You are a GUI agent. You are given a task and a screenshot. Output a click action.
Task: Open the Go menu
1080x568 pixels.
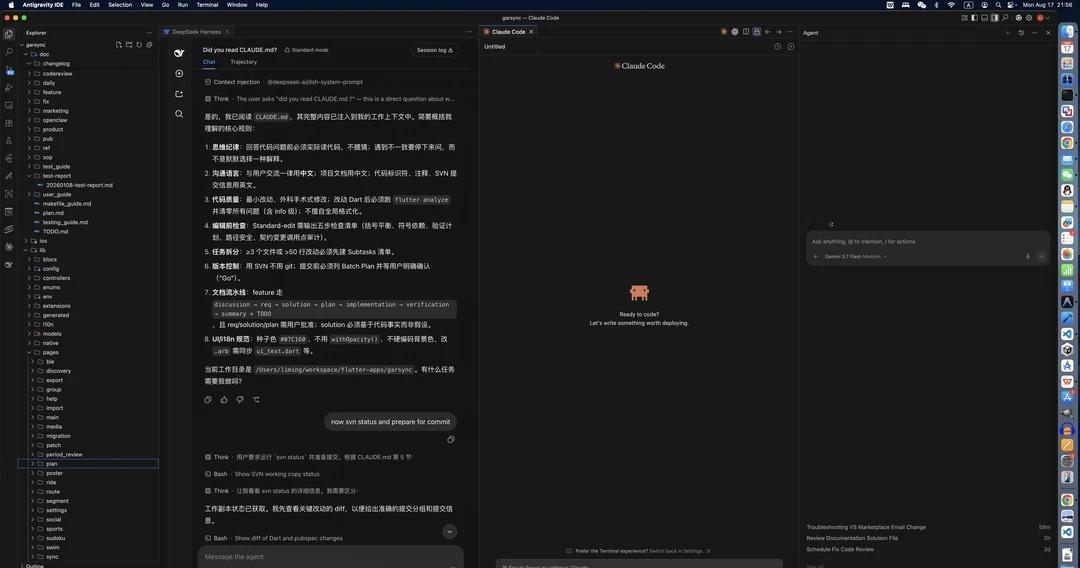[x=165, y=5]
